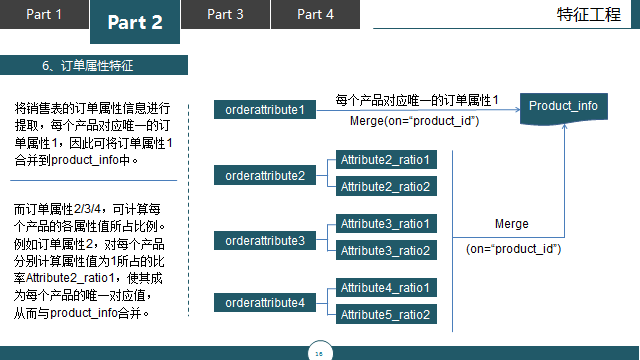Screen dimensions: 640x360
Task: Click the Attribute2_ratio1 box
Action: click(386, 160)
